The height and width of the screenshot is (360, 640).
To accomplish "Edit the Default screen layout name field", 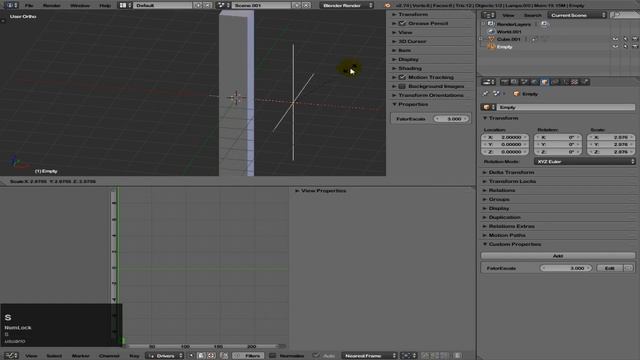I will [163, 5].
